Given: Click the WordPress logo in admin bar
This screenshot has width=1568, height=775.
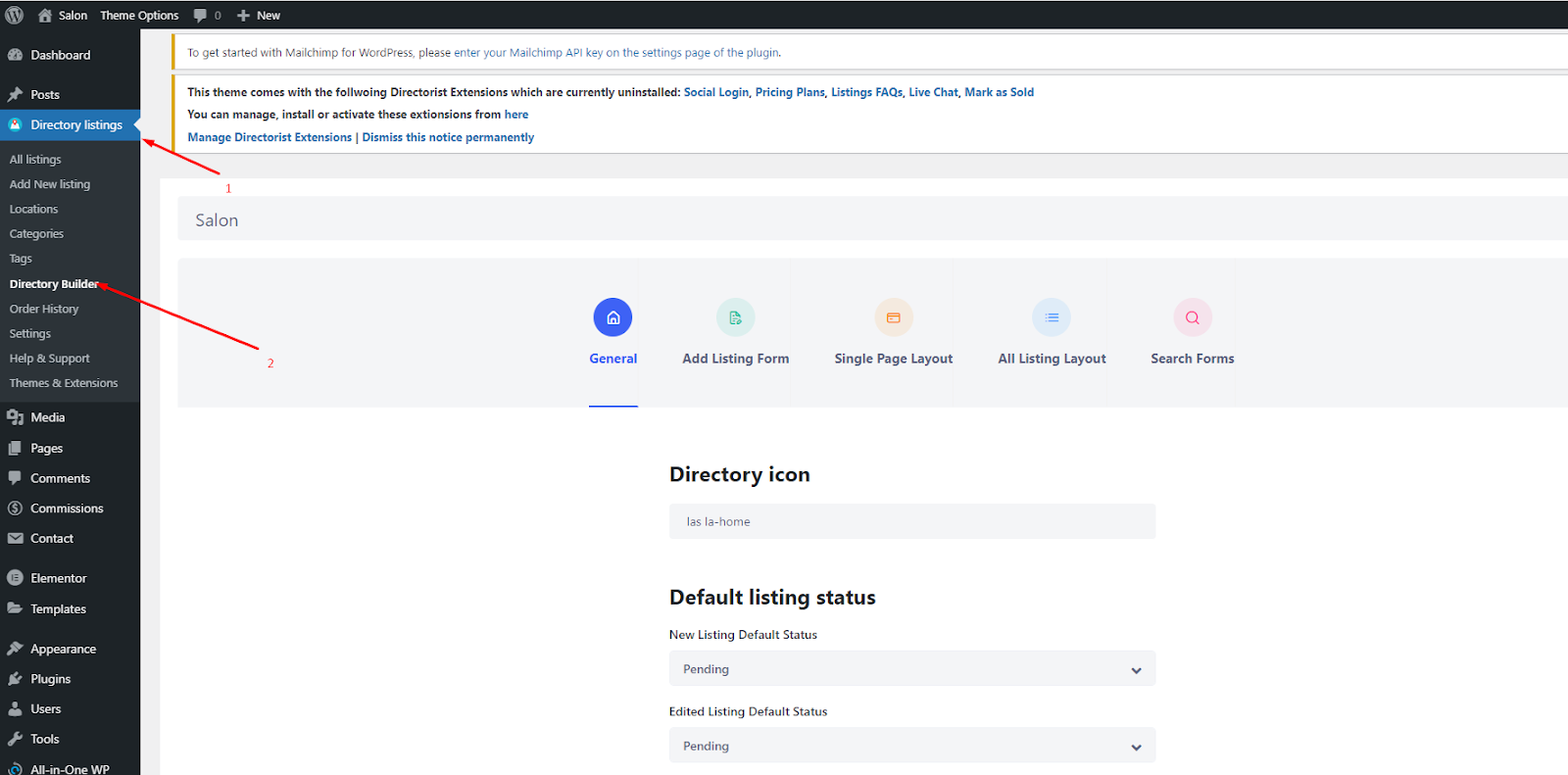Looking at the screenshot, I should click(15, 15).
